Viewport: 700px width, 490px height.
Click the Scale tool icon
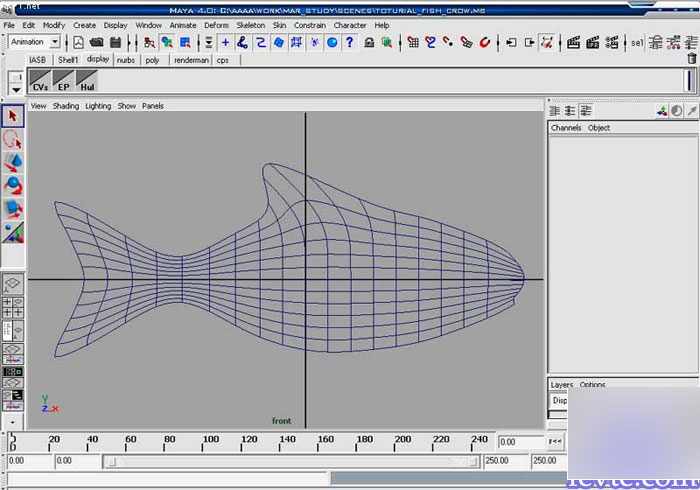[x=13, y=208]
